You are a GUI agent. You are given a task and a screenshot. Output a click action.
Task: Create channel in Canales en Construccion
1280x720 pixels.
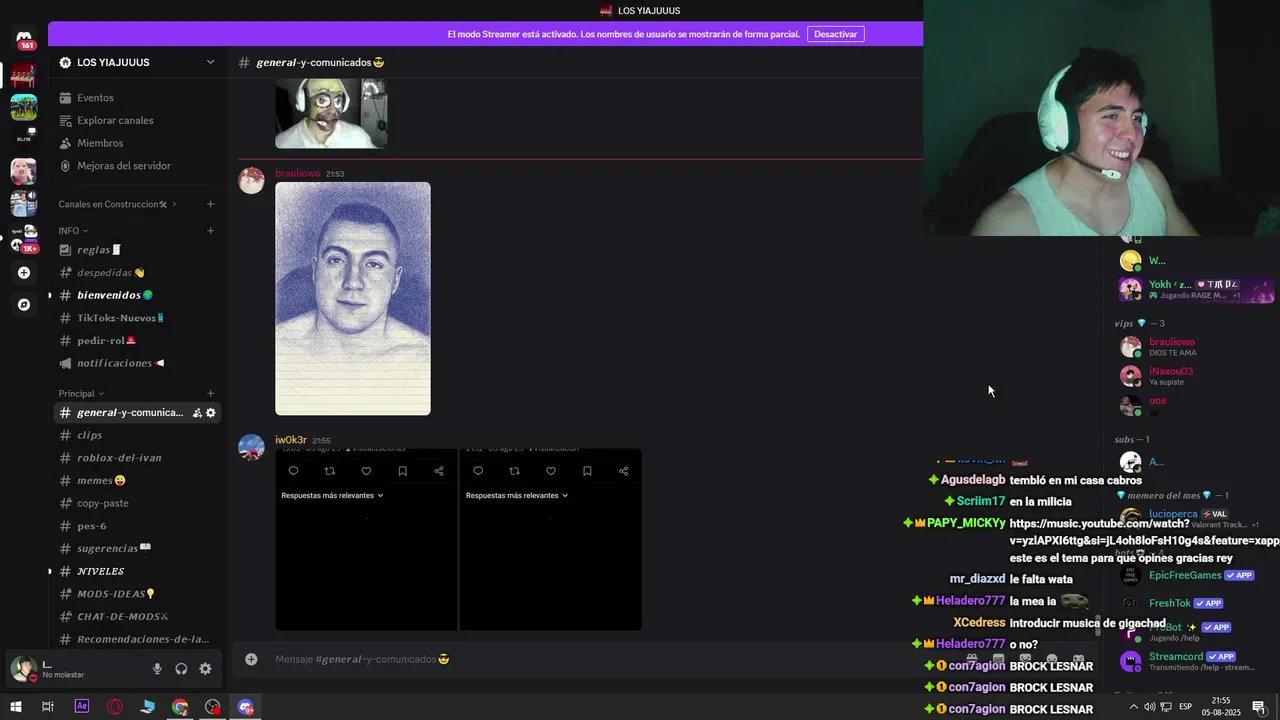210,204
